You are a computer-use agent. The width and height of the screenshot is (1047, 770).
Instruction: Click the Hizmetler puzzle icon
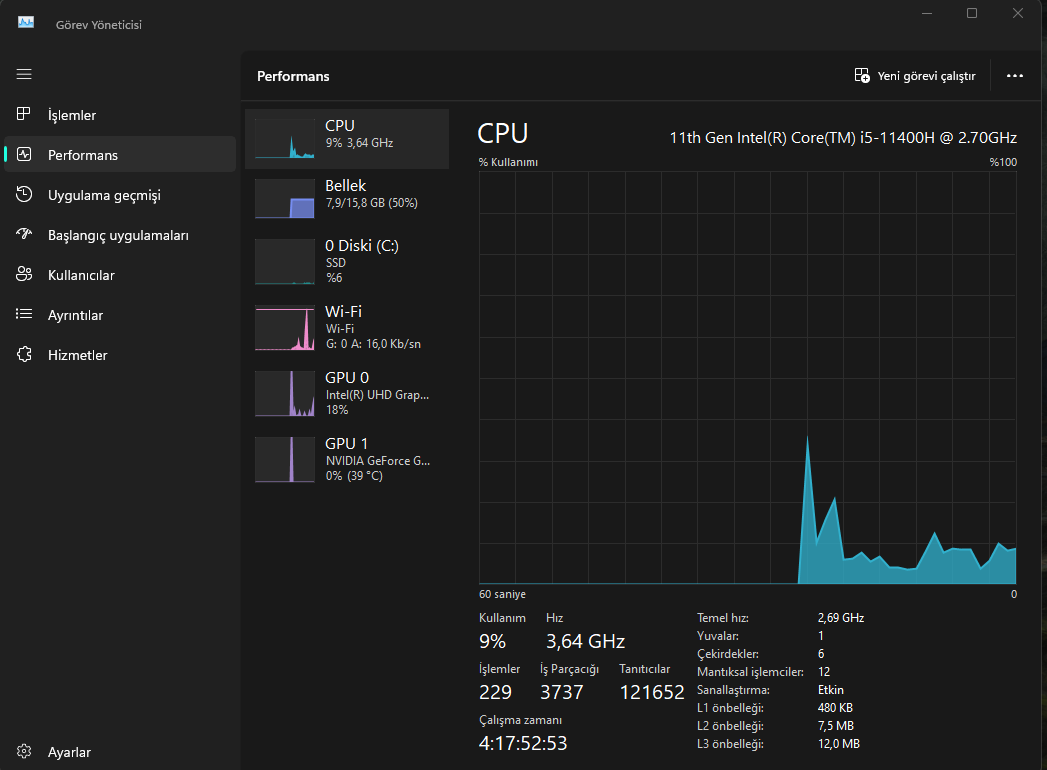coord(24,354)
